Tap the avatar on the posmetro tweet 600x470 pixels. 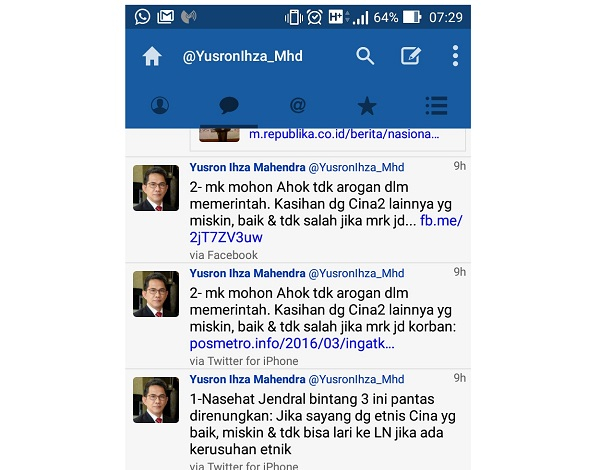click(x=156, y=294)
